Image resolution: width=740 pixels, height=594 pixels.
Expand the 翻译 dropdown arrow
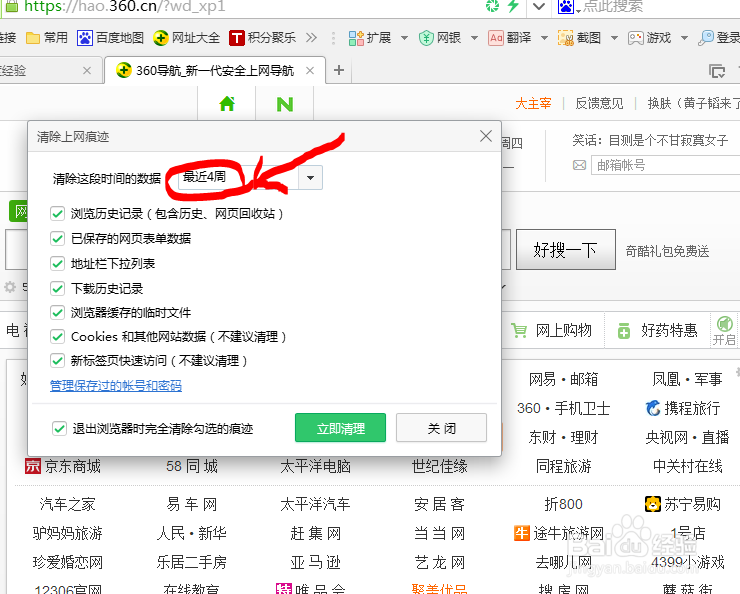pos(544,38)
